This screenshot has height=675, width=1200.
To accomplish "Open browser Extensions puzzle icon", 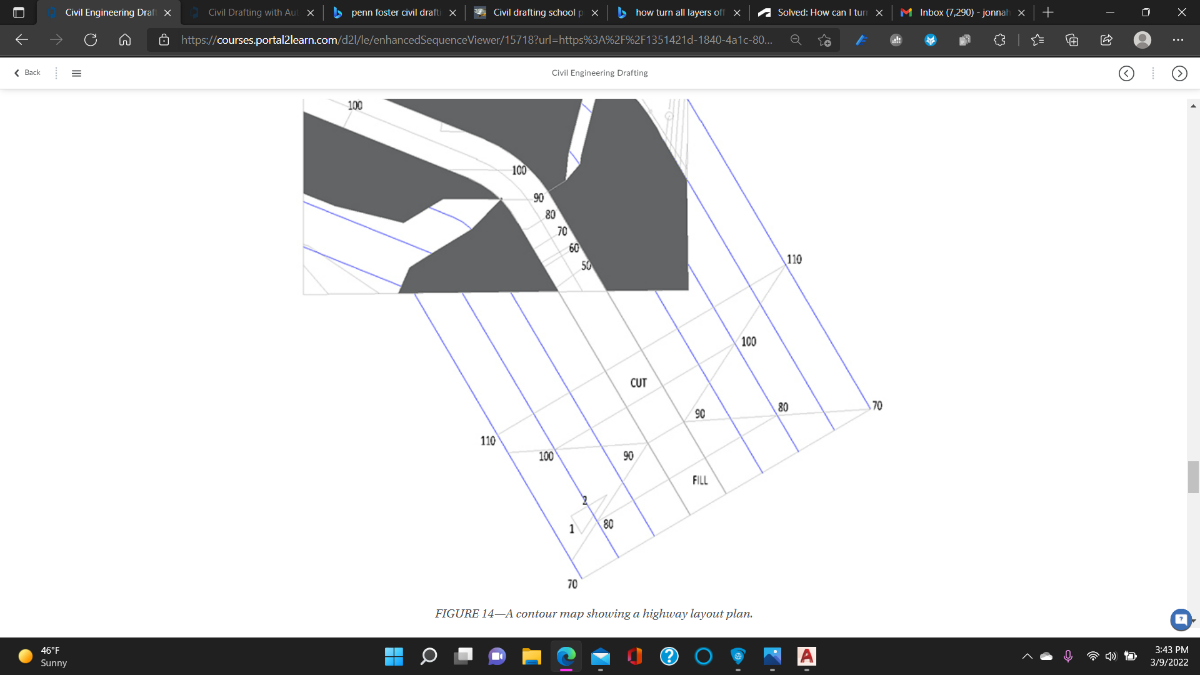I will [x=999, y=41].
